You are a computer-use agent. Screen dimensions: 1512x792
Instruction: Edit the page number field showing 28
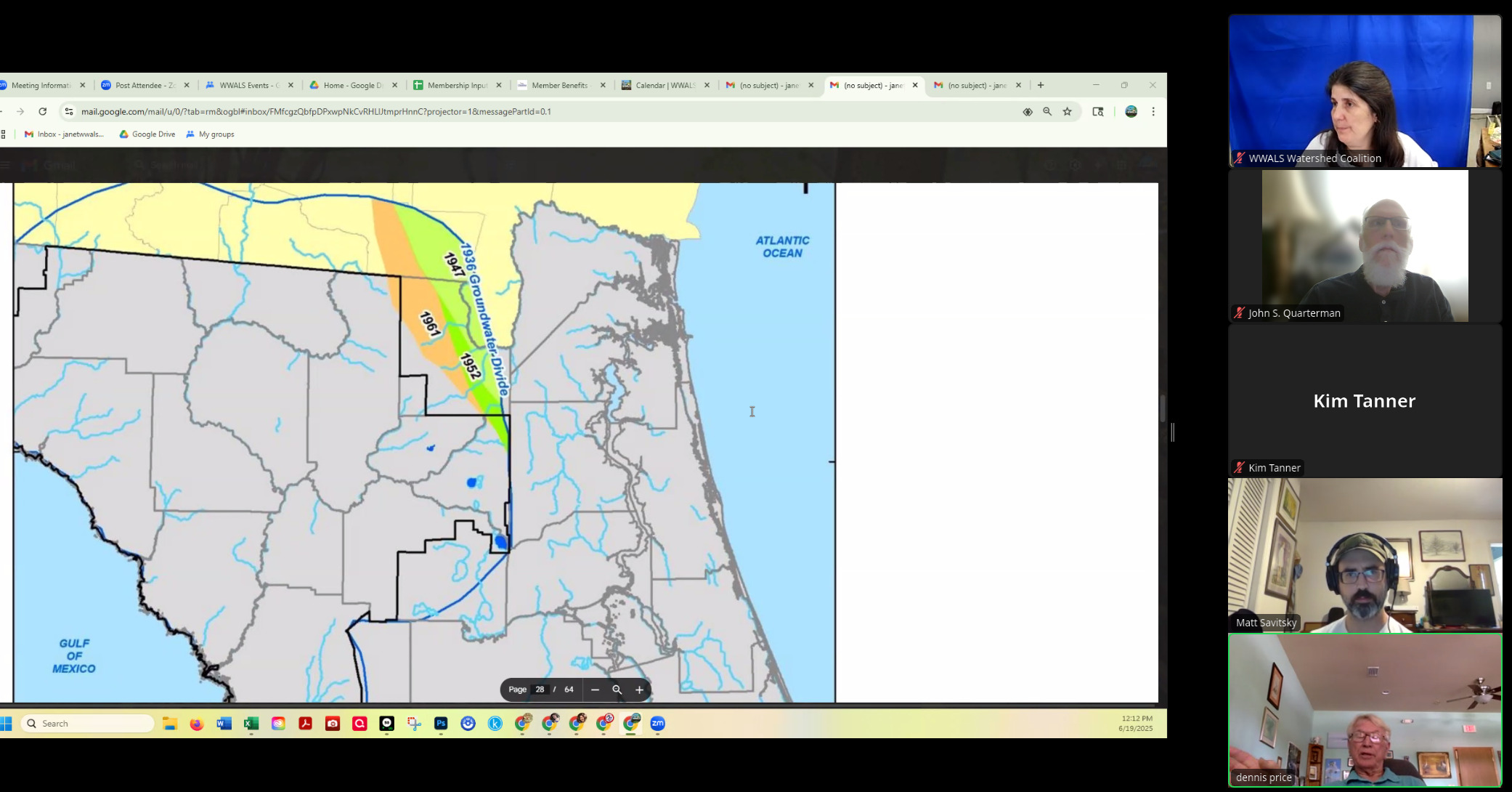(540, 690)
